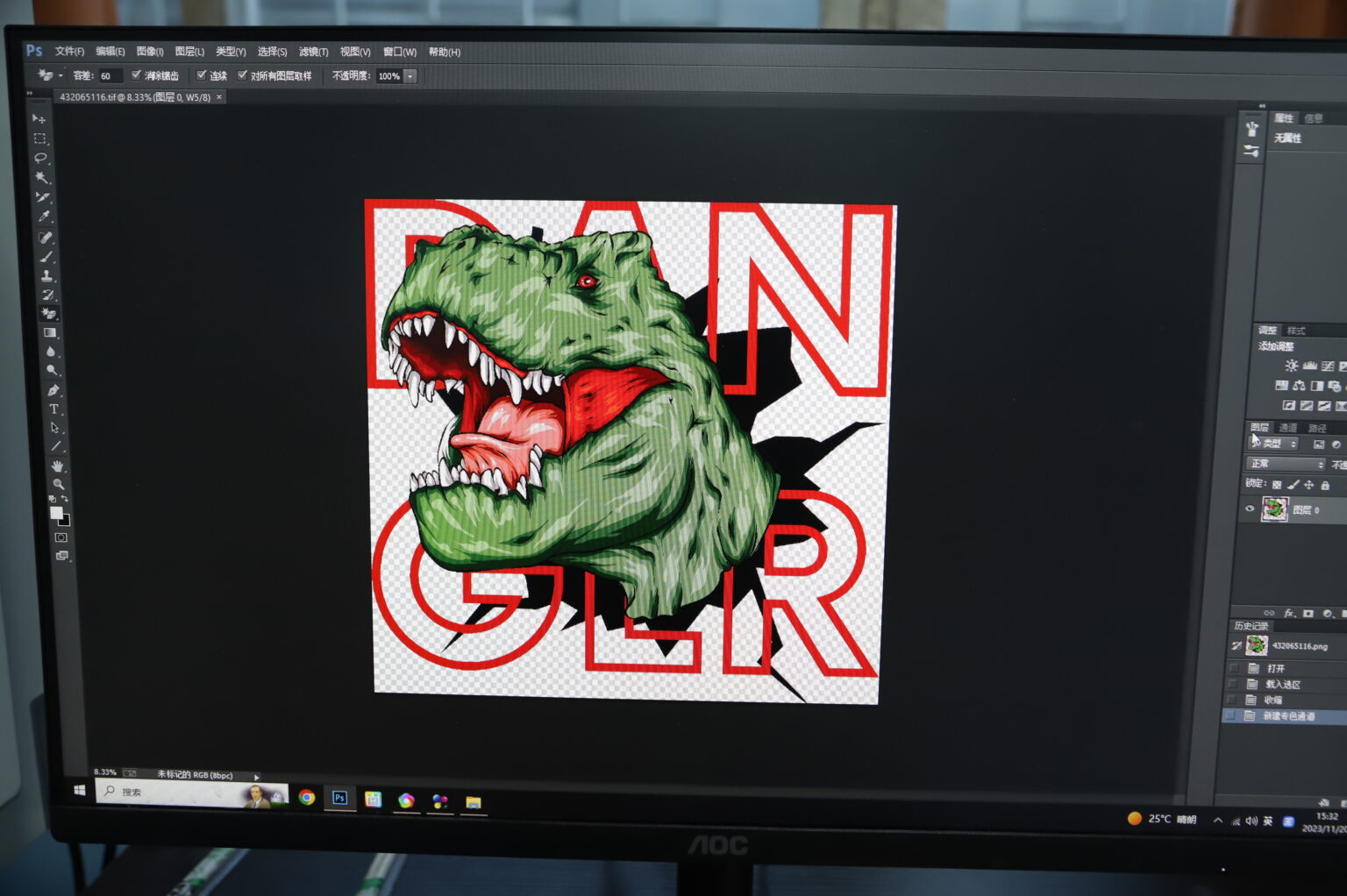Screen dimensions: 1347x896
Task: Select the Hand tool
Action: pos(57,466)
